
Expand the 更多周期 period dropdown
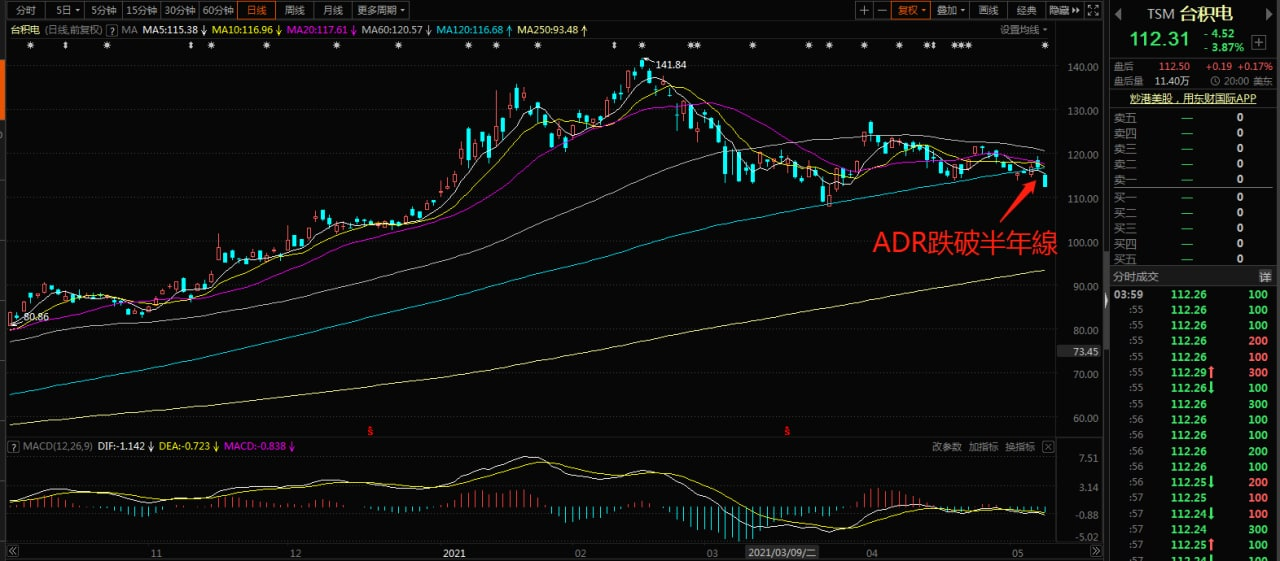point(381,10)
